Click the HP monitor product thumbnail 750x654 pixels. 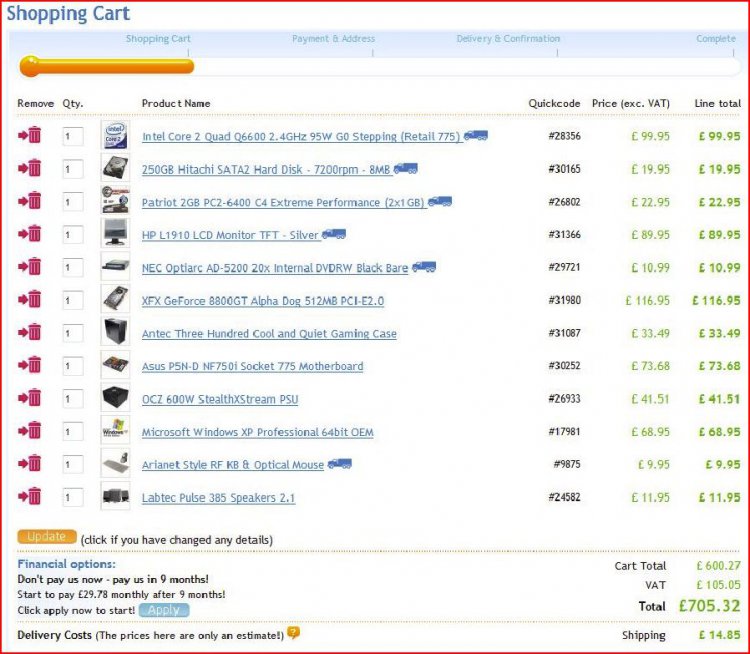(x=115, y=233)
